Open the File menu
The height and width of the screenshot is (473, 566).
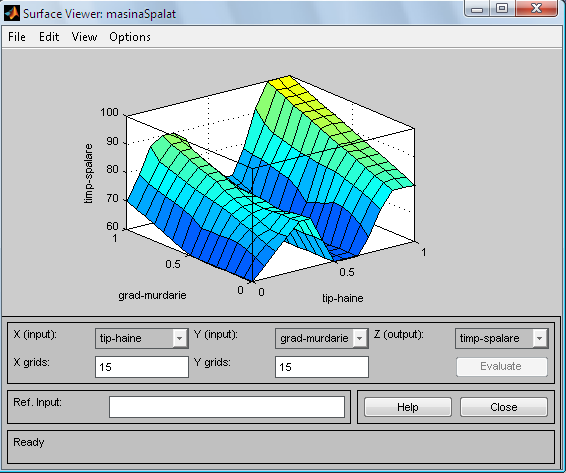point(17,37)
